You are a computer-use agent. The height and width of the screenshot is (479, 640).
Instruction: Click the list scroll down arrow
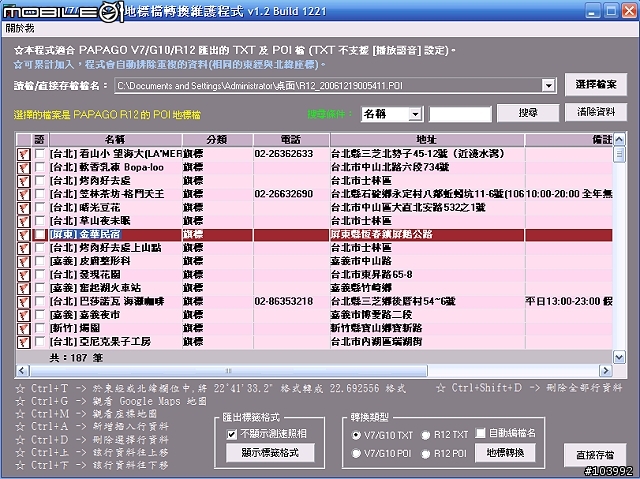pos(619,358)
